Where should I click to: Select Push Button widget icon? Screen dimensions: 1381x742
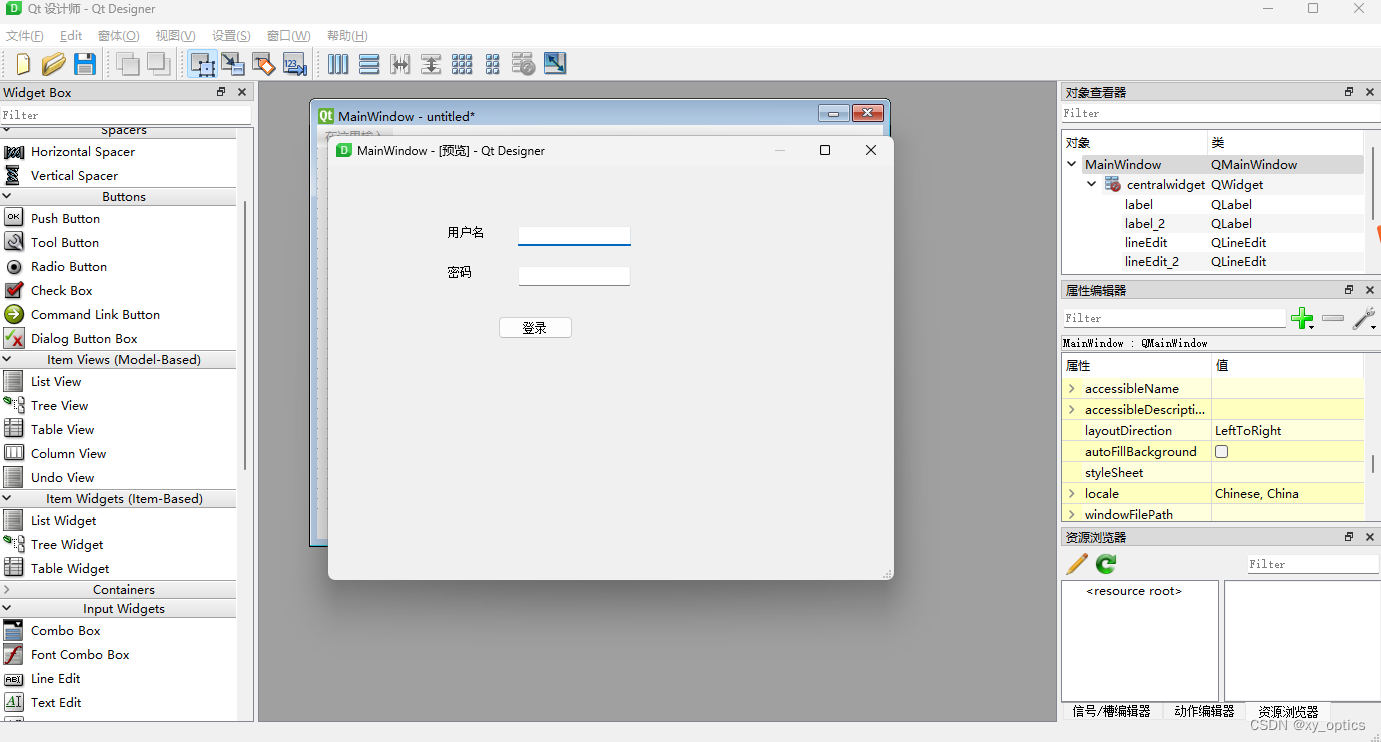click(x=14, y=218)
